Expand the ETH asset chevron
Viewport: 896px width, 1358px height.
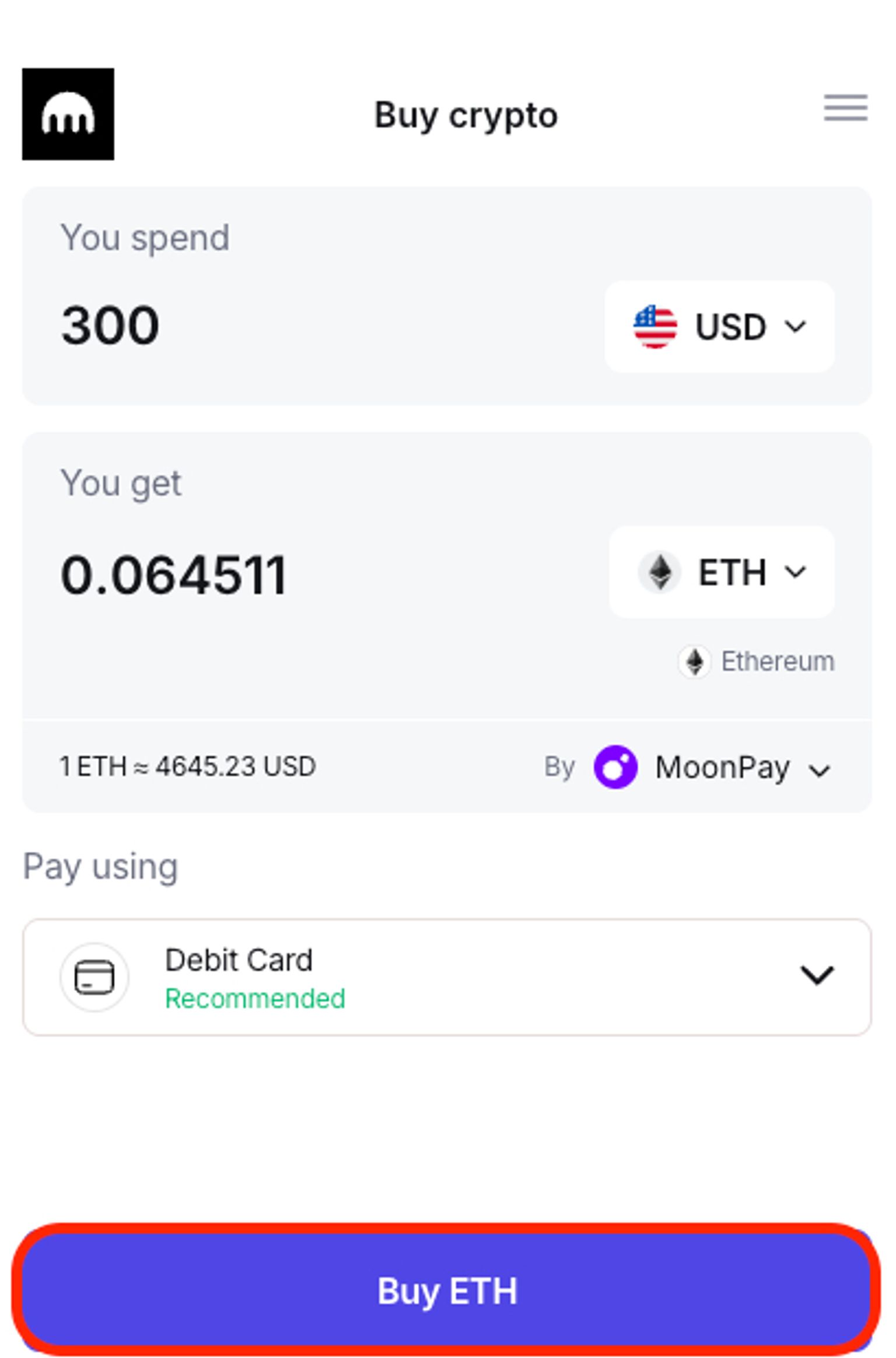[795, 572]
